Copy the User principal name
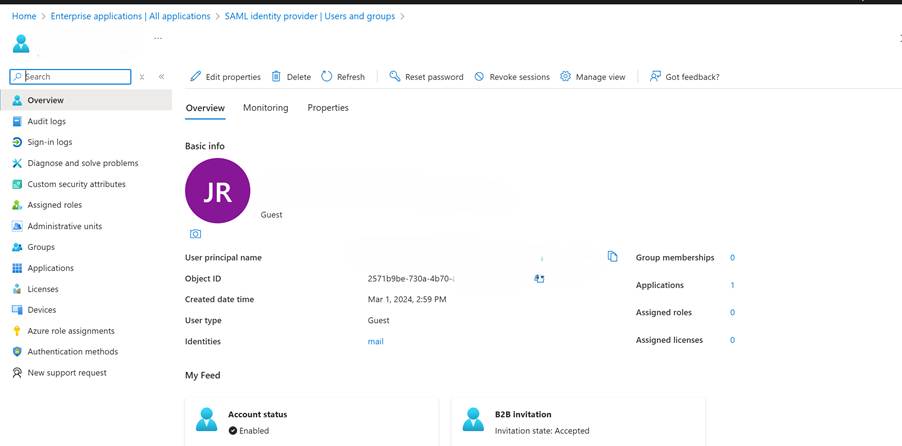902x446 pixels. [x=613, y=257]
